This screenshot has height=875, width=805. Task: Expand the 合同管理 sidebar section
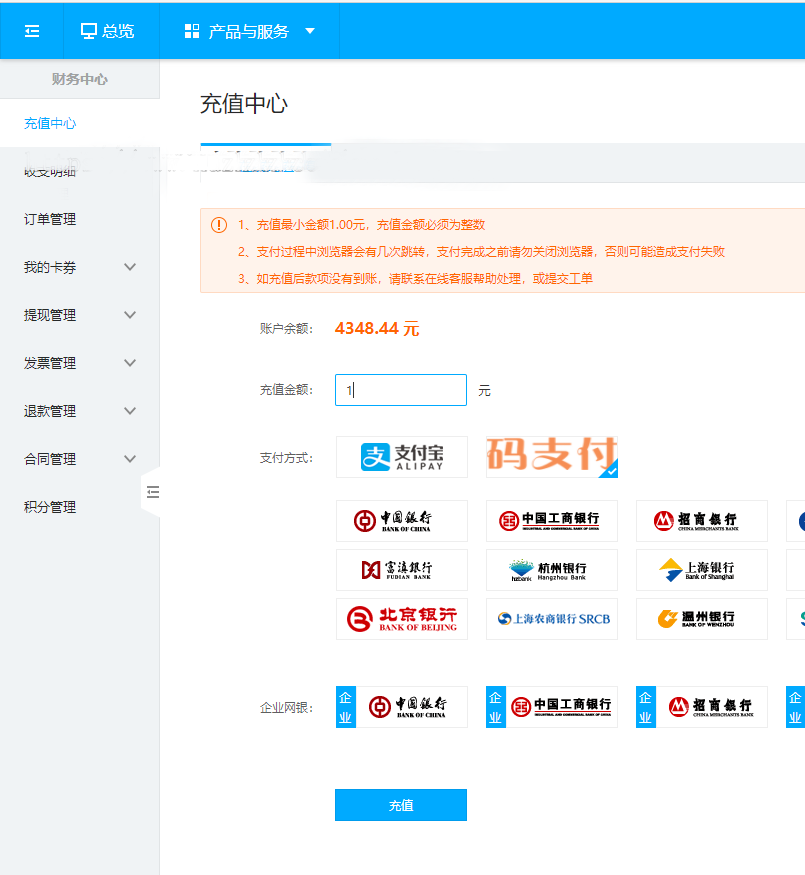[80, 459]
